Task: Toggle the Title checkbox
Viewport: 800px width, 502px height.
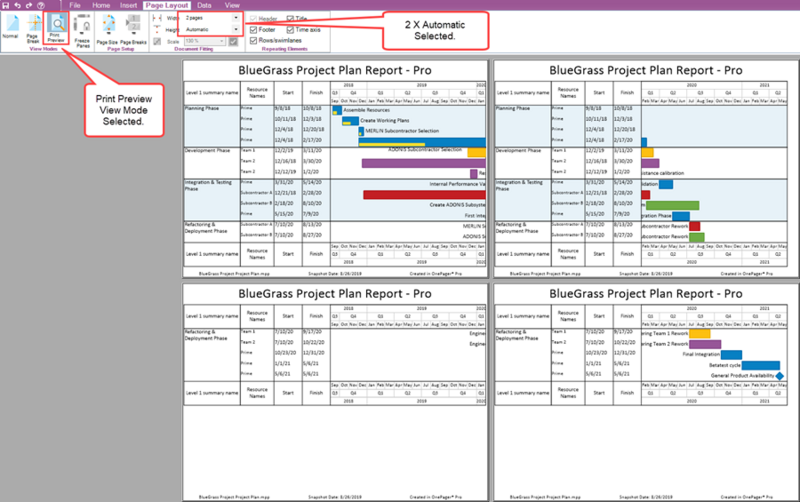Action: 290,19
